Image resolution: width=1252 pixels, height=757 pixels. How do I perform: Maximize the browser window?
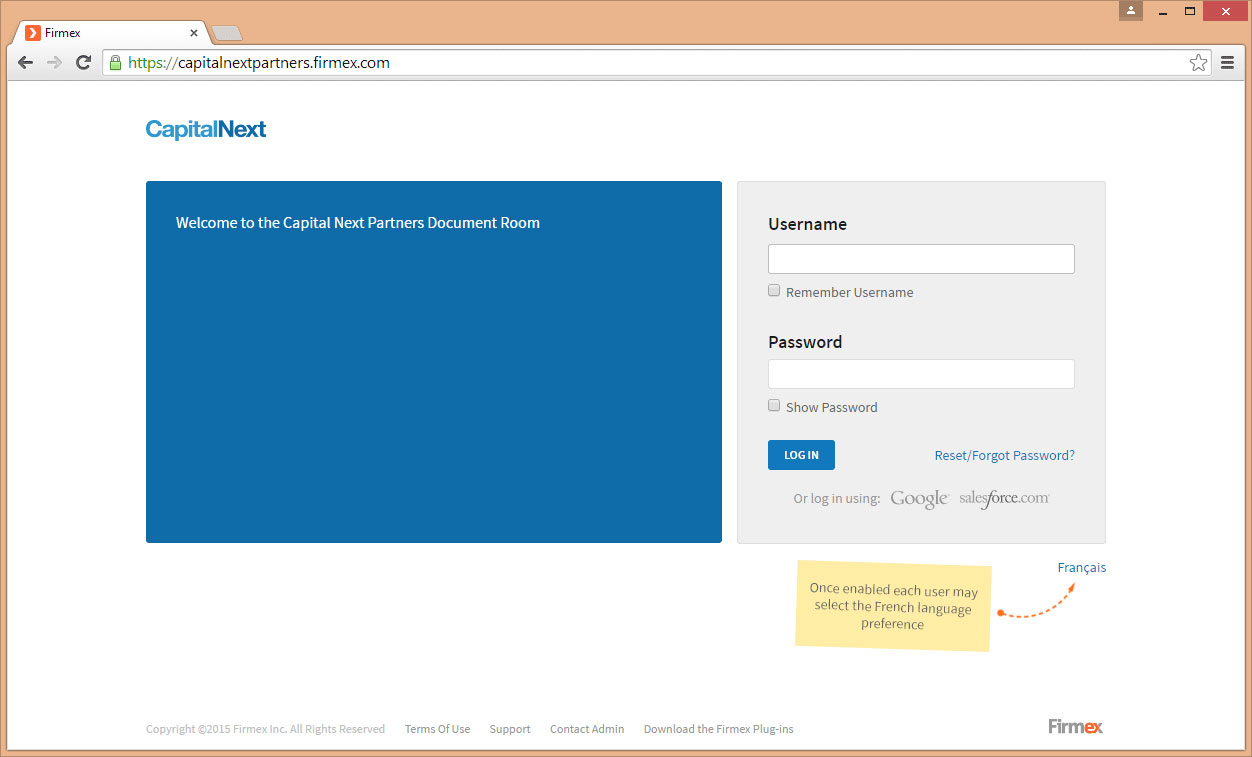coord(1190,11)
